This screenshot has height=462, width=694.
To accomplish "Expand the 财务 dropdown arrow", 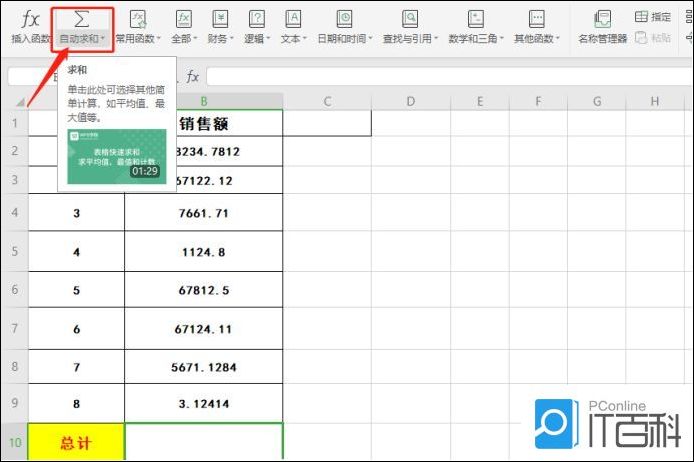I will click(231, 39).
